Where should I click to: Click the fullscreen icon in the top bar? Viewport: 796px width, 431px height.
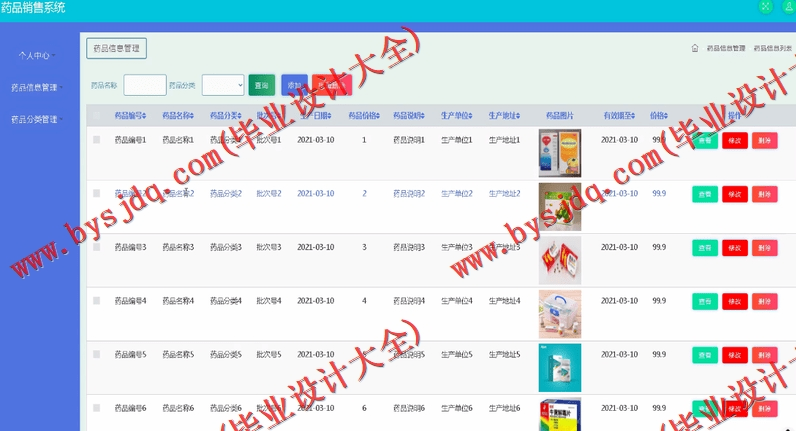coord(765,6)
